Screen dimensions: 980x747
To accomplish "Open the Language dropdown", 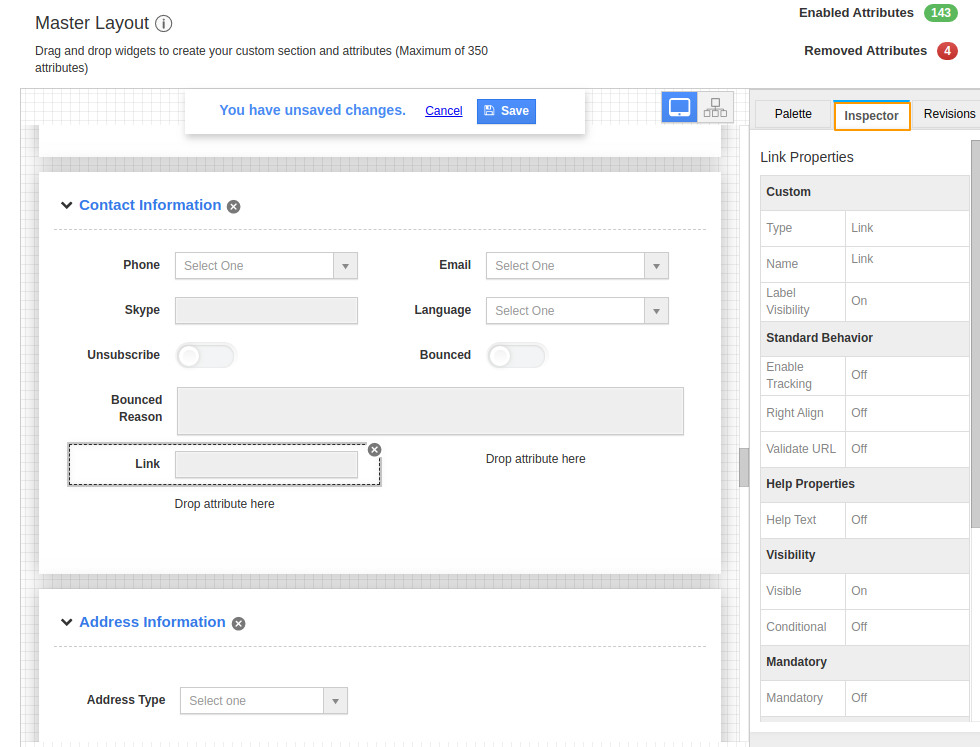I will click(577, 311).
